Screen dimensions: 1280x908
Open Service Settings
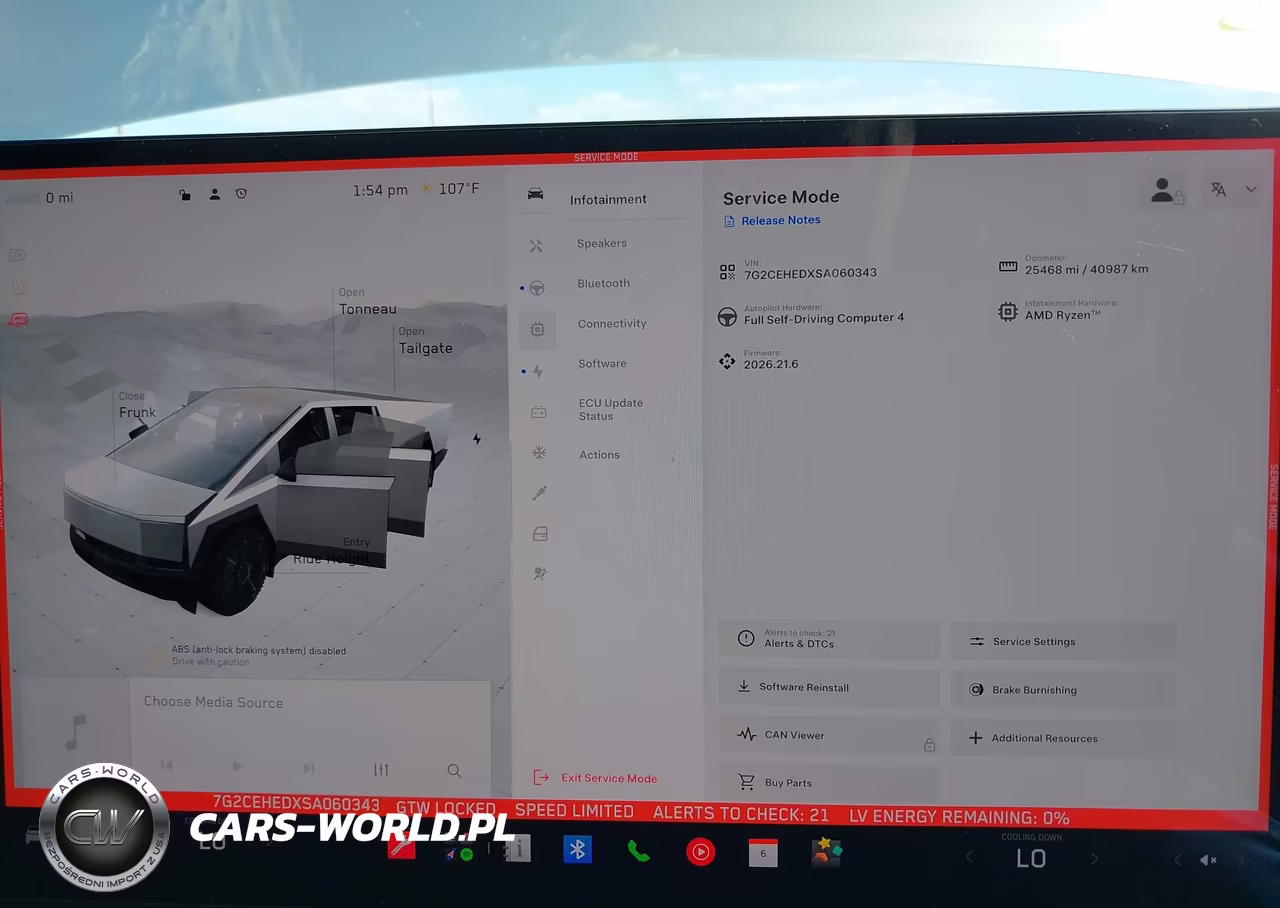tap(1063, 641)
